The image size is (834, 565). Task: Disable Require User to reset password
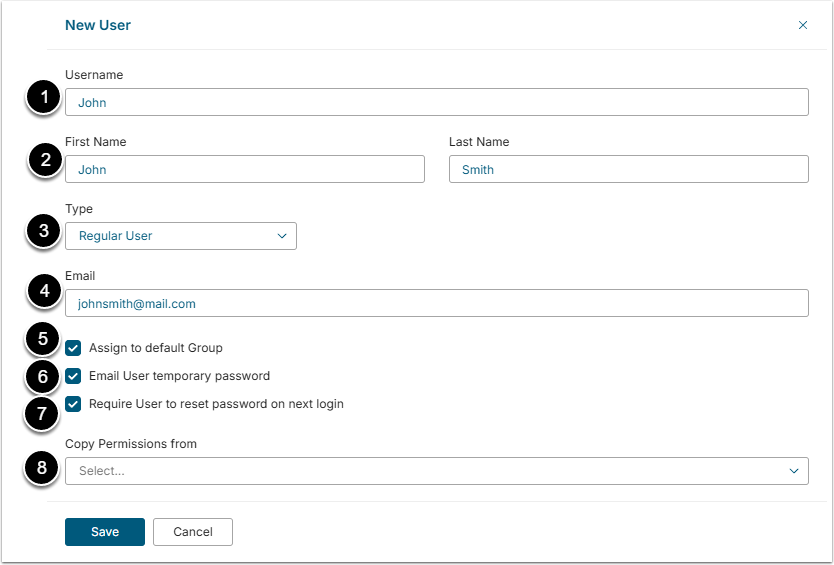pos(74,404)
